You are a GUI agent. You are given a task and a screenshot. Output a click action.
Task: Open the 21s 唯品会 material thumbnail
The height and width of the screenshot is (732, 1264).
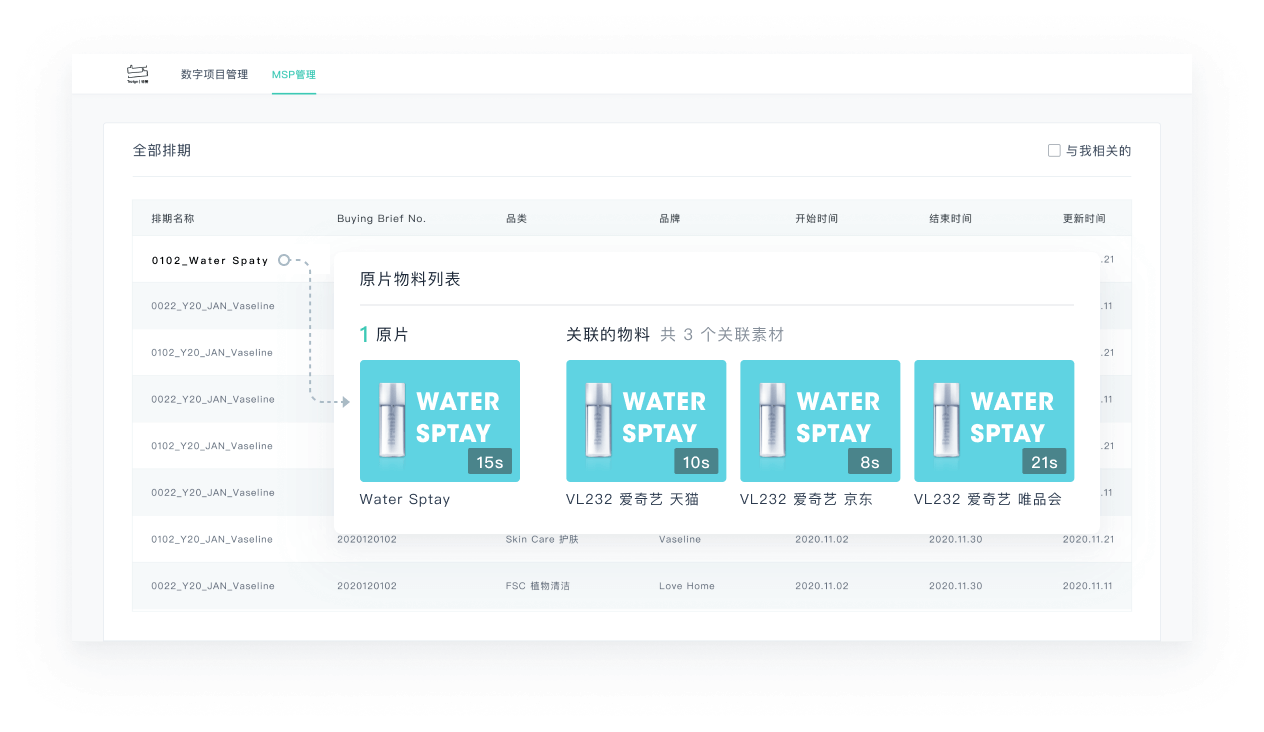click(x=994, y=421)
